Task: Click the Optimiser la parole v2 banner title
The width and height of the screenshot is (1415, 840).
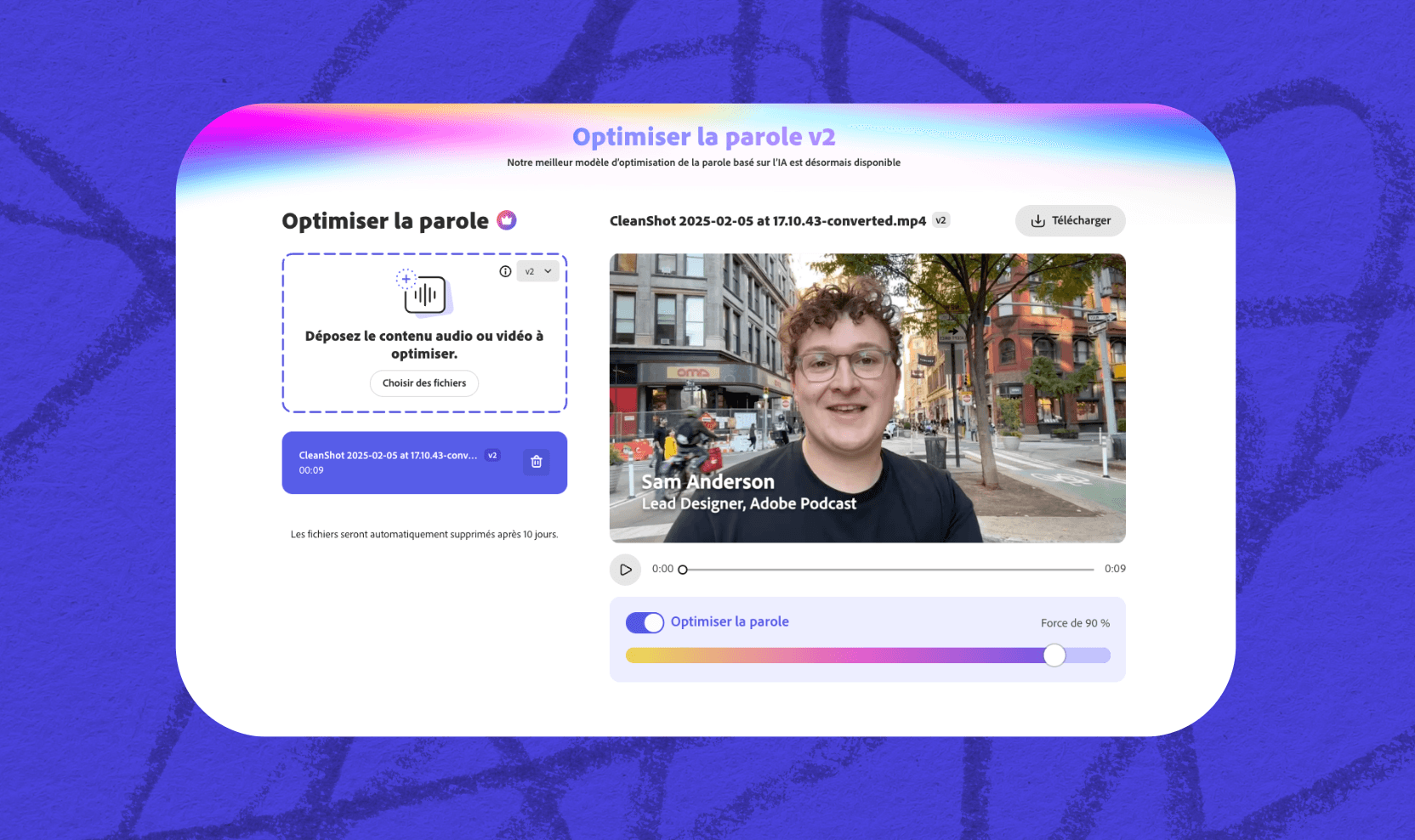Action: (x=704, y=137)
